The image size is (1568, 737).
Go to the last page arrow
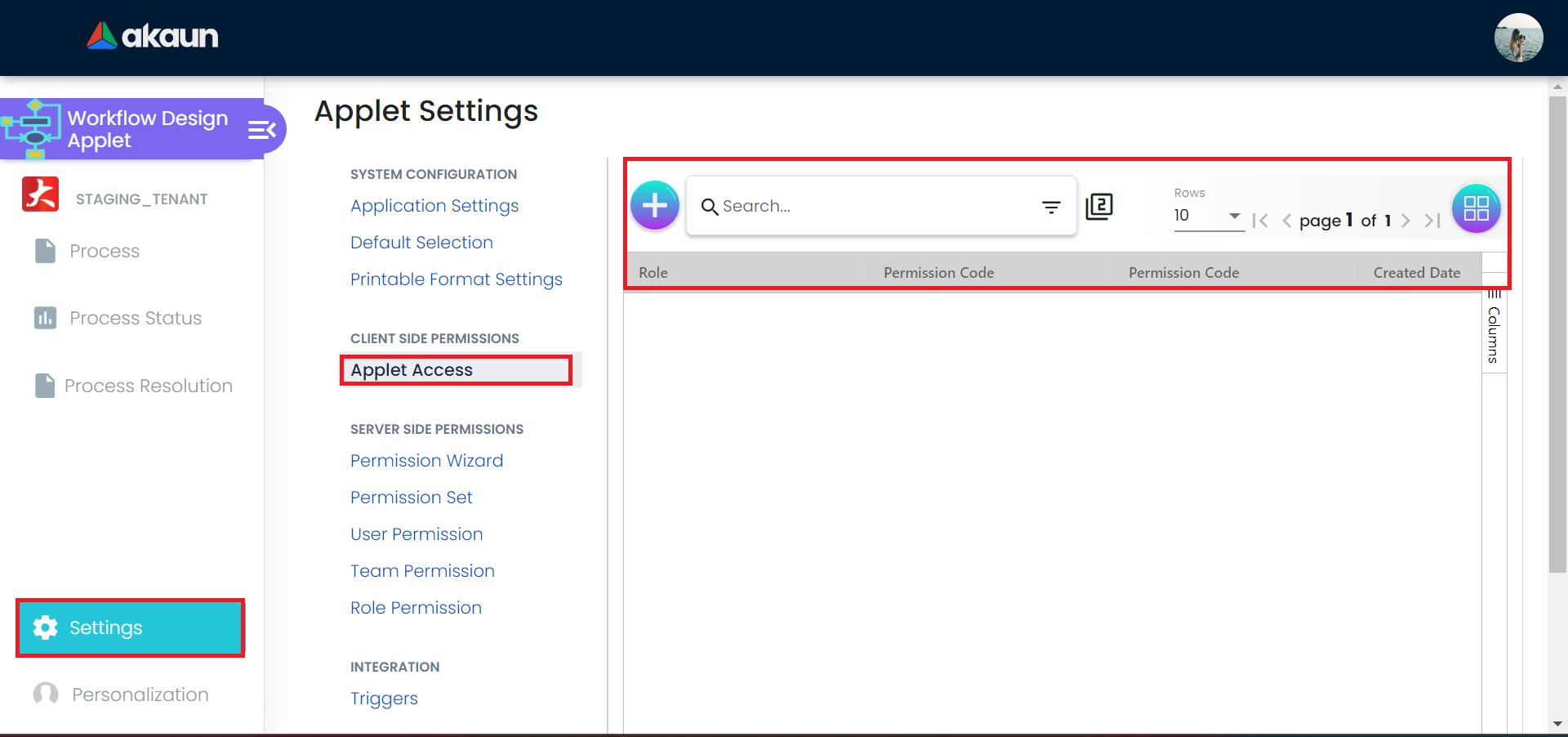(1432, 221)
